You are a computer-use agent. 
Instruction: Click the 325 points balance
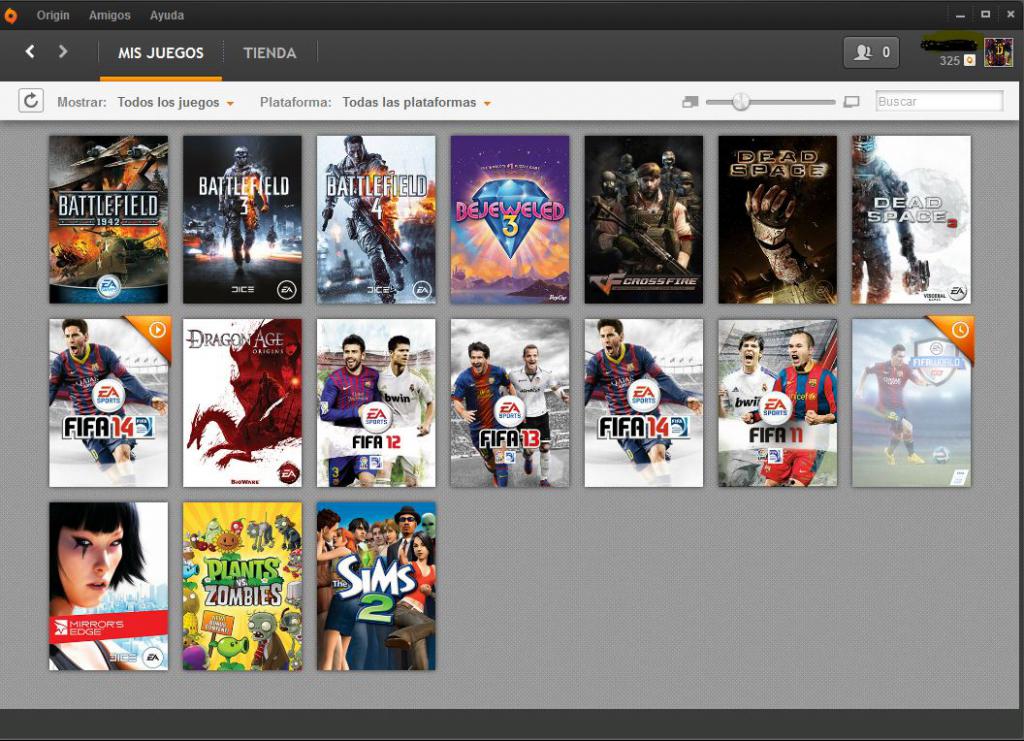950,61
